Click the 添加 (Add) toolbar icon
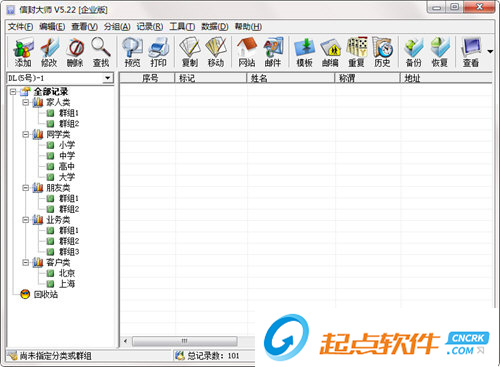This screenshot has height=367, width=500. (x=23, y=52)
